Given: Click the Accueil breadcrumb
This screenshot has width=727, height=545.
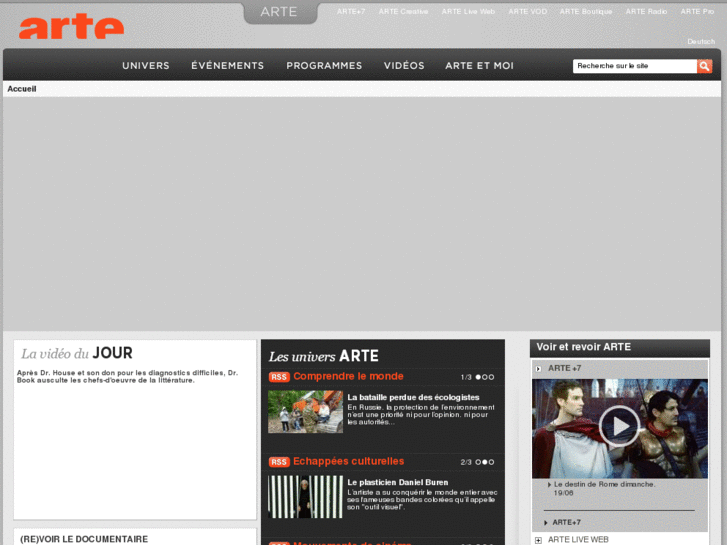Looking at the screenshot, I should click(22, 89).
